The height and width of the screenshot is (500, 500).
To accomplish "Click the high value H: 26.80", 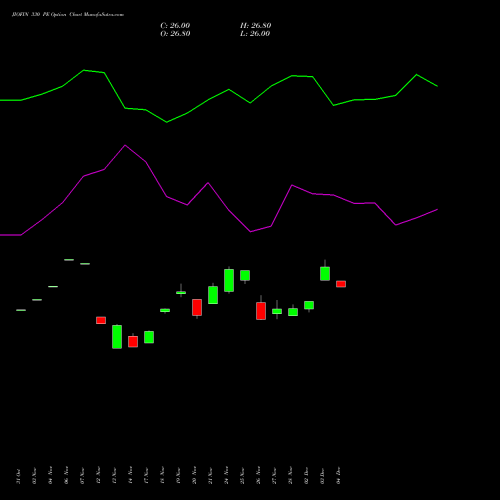I will coord(255,26).
